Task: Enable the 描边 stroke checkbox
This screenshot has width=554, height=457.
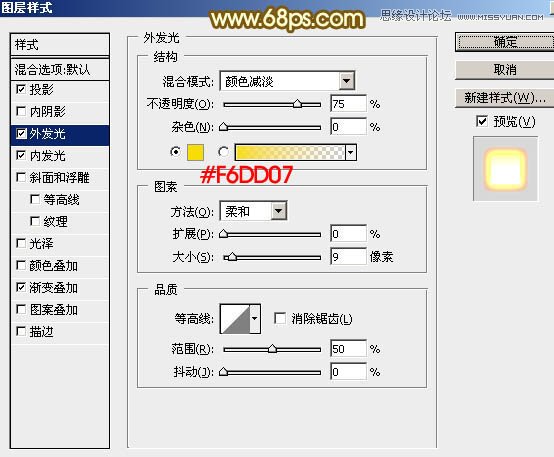Action: point(21,332)
